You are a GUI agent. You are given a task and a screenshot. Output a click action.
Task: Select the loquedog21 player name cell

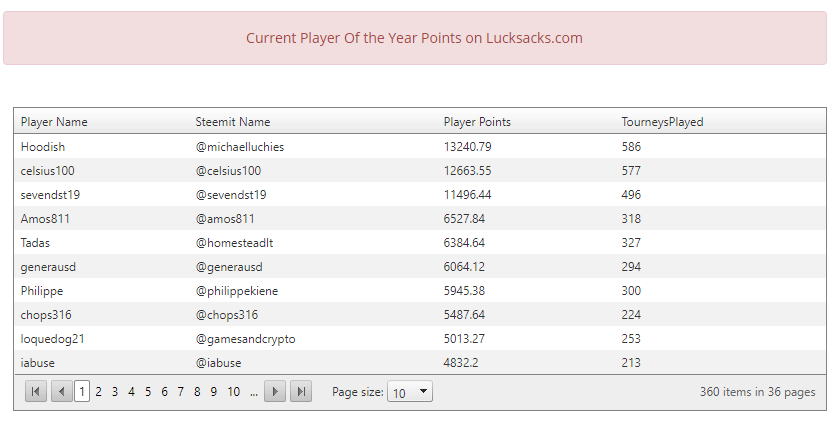click(52, 339)
